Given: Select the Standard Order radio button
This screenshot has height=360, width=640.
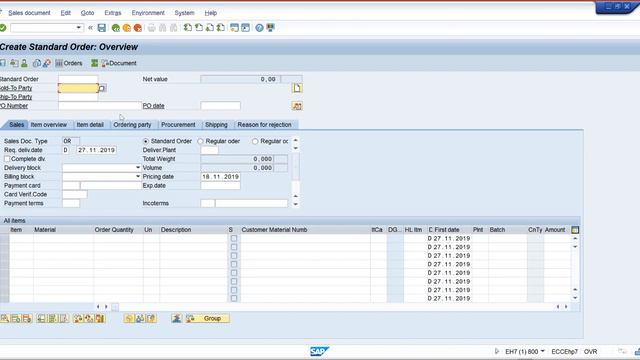Looking at the screenshot, I should tap(146, 141).
